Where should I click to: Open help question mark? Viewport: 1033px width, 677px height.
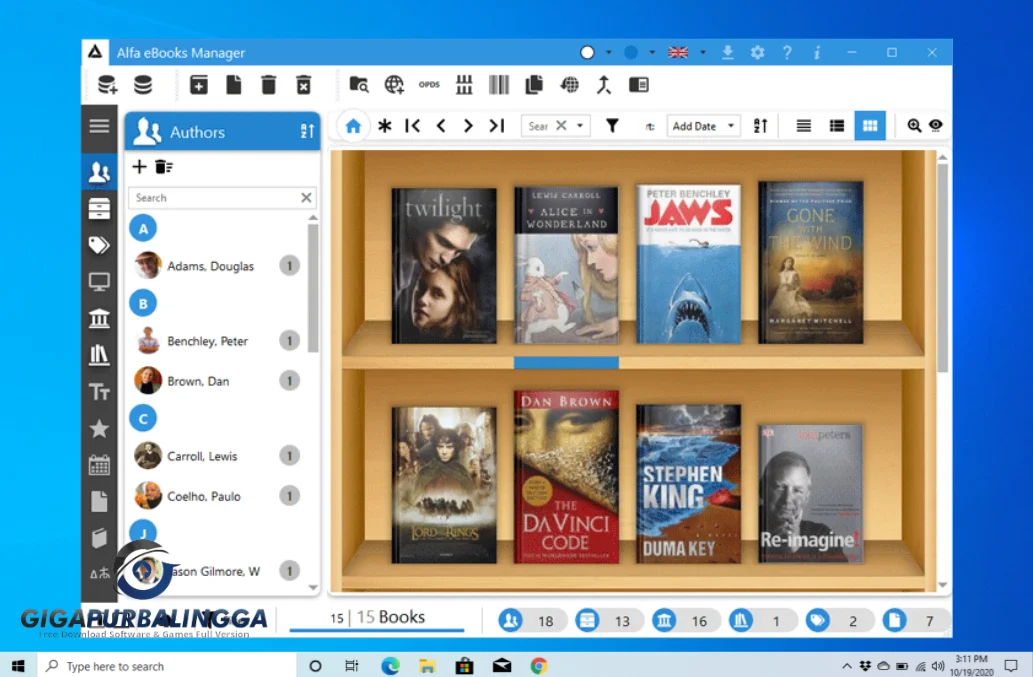787,52
